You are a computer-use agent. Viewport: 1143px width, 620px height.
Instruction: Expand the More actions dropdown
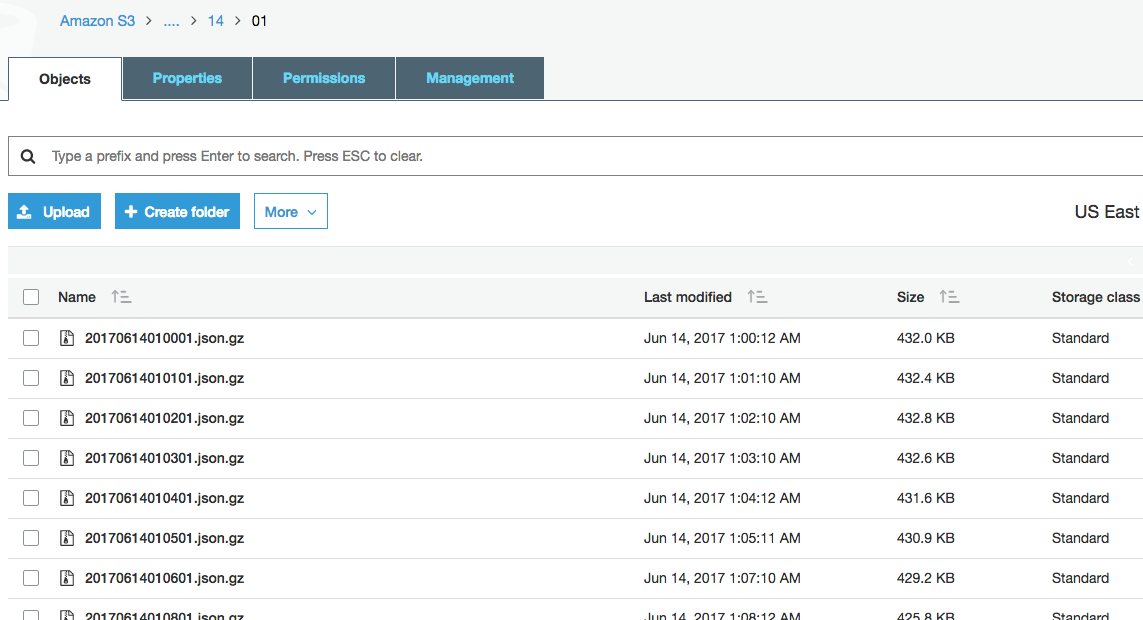pos(290,212)
